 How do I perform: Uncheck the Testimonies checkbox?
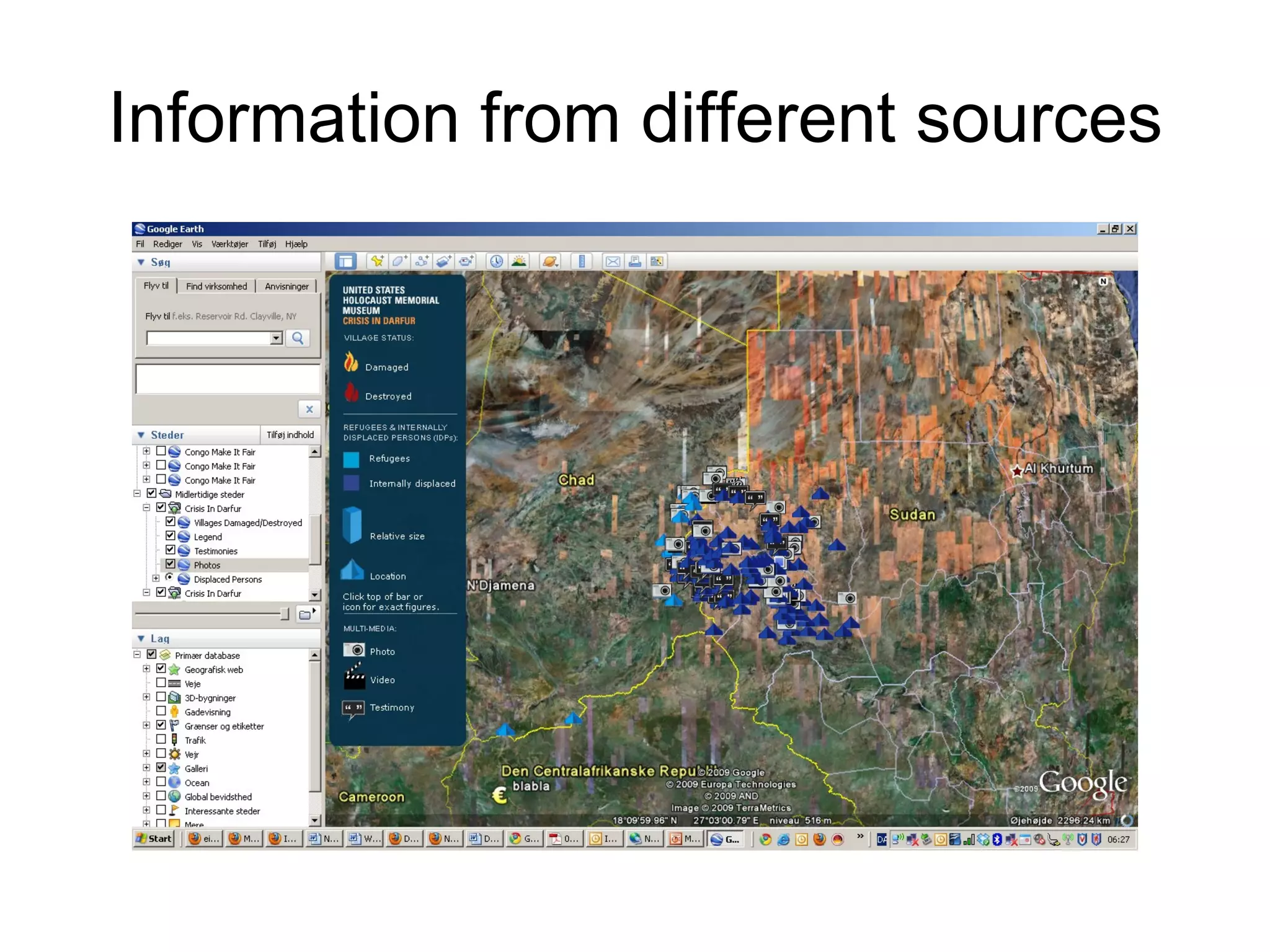[170, 550]
